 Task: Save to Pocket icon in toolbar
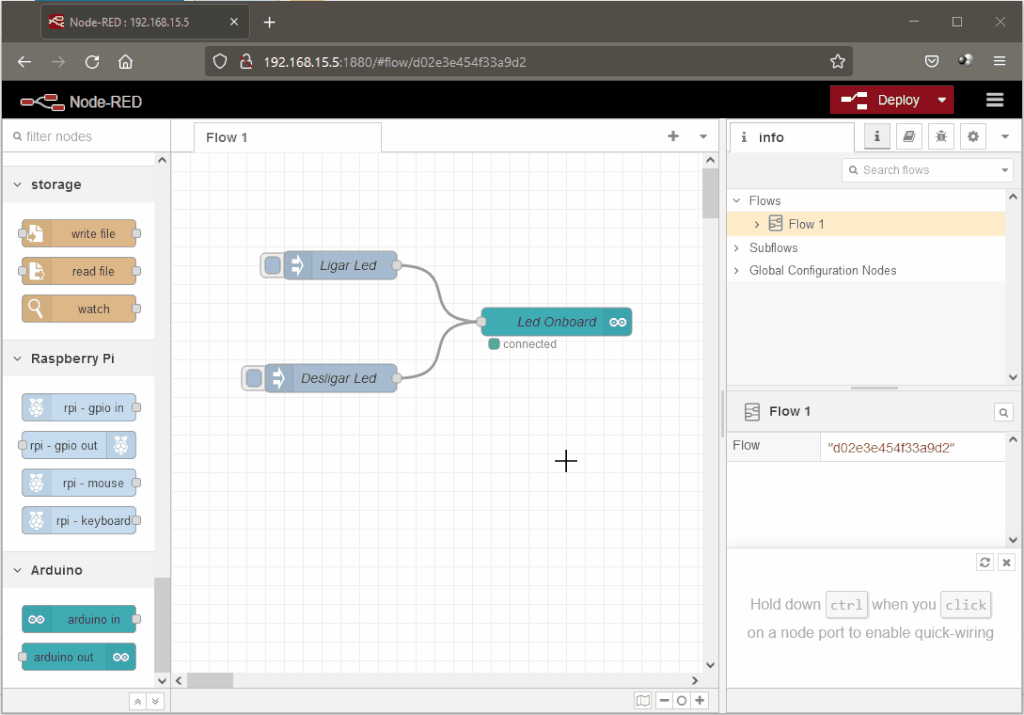(932, 61)
